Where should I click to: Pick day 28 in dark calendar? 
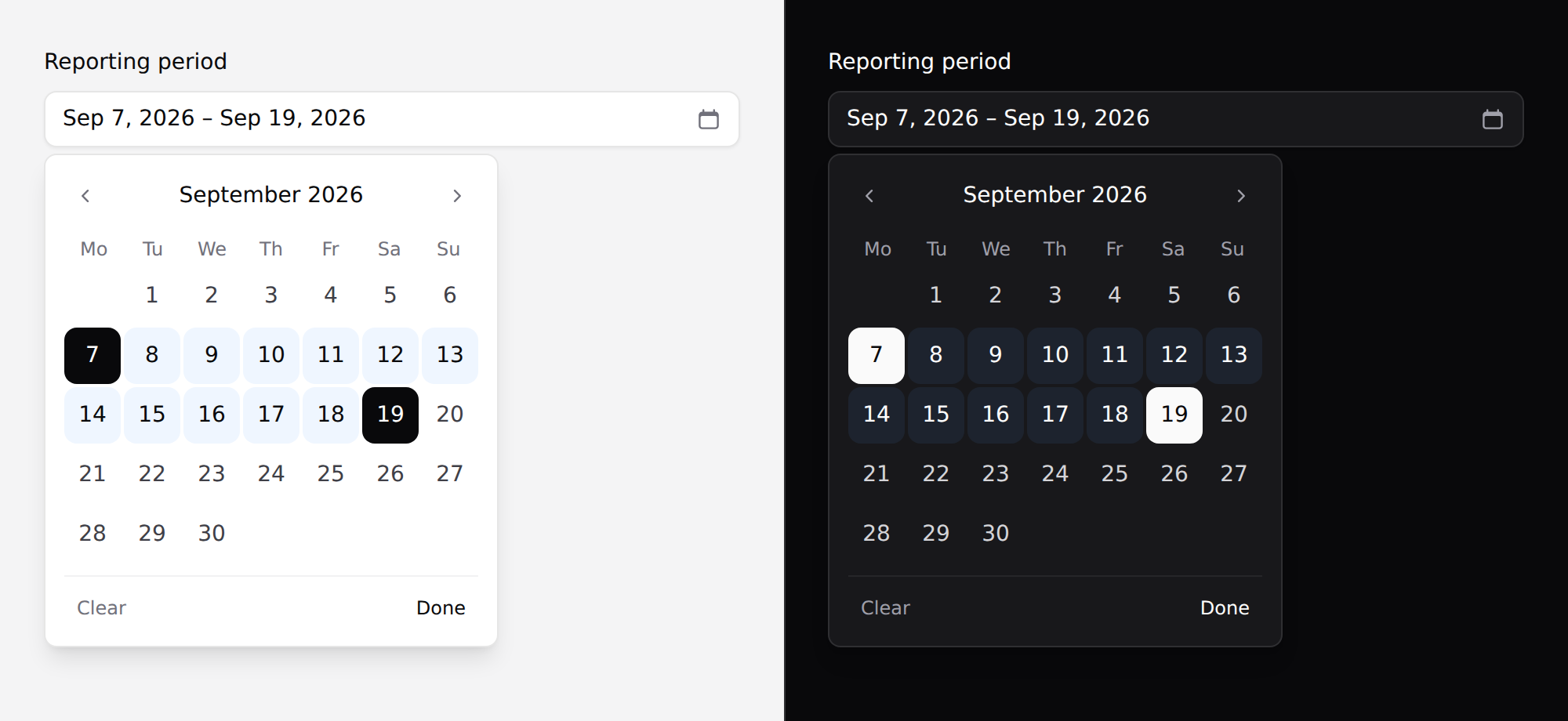[x=877, y=534]
